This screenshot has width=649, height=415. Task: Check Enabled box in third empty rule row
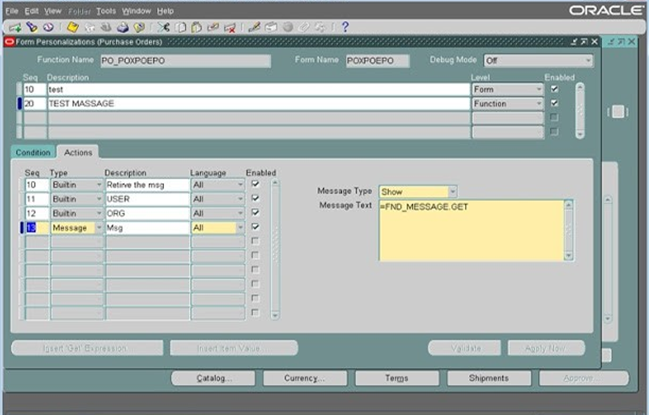click(x=554, y=118)
